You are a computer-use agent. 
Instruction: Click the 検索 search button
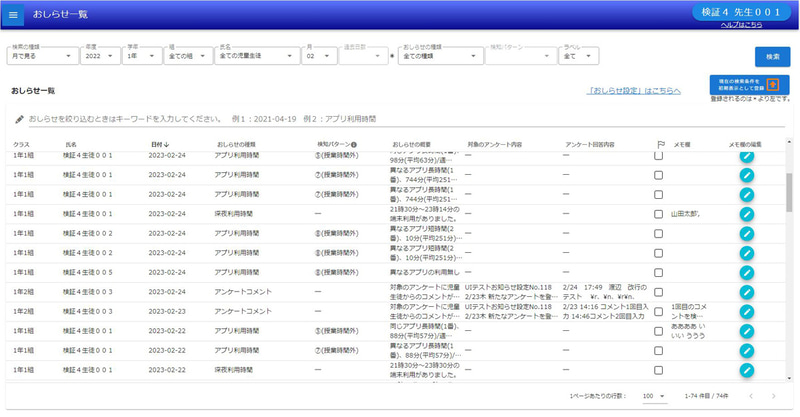click(x=772, y=57)
